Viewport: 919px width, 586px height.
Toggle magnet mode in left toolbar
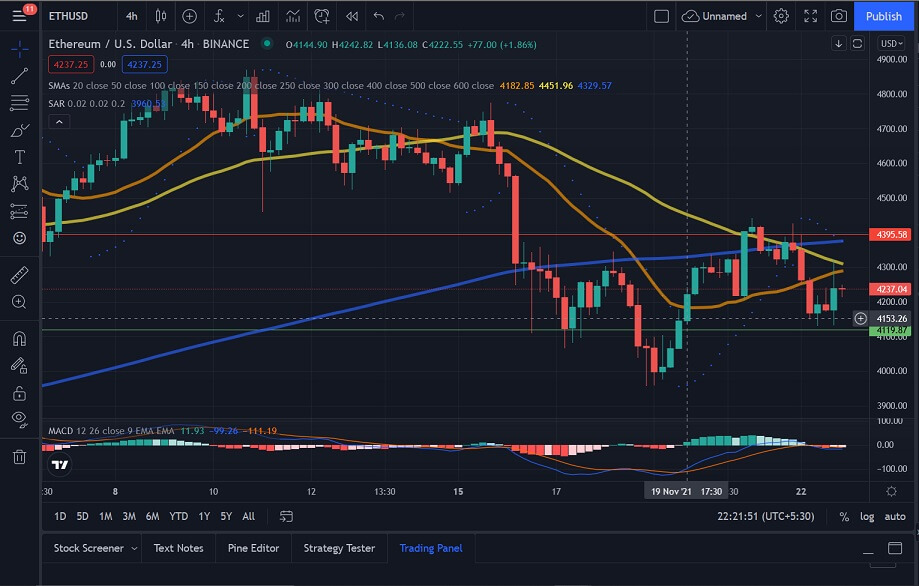19,339
